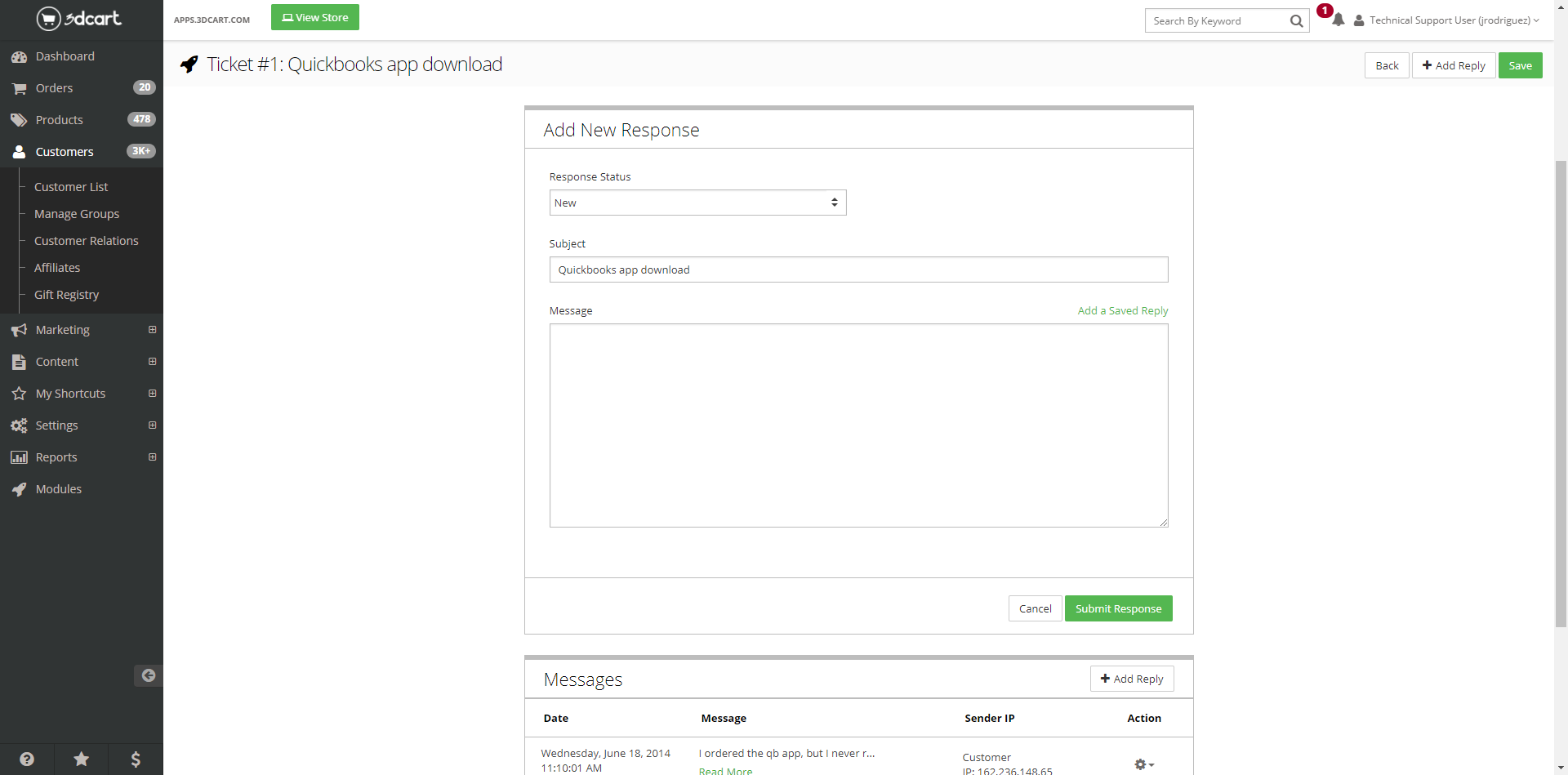
Task: Open the 3dcart logo home
Action: [x=79, y=18]
